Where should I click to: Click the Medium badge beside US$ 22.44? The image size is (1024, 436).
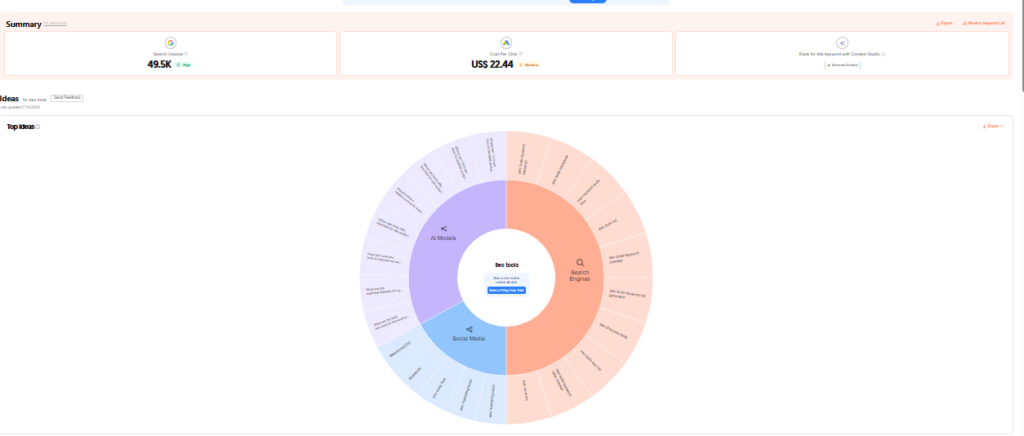[x=530, y=65]
